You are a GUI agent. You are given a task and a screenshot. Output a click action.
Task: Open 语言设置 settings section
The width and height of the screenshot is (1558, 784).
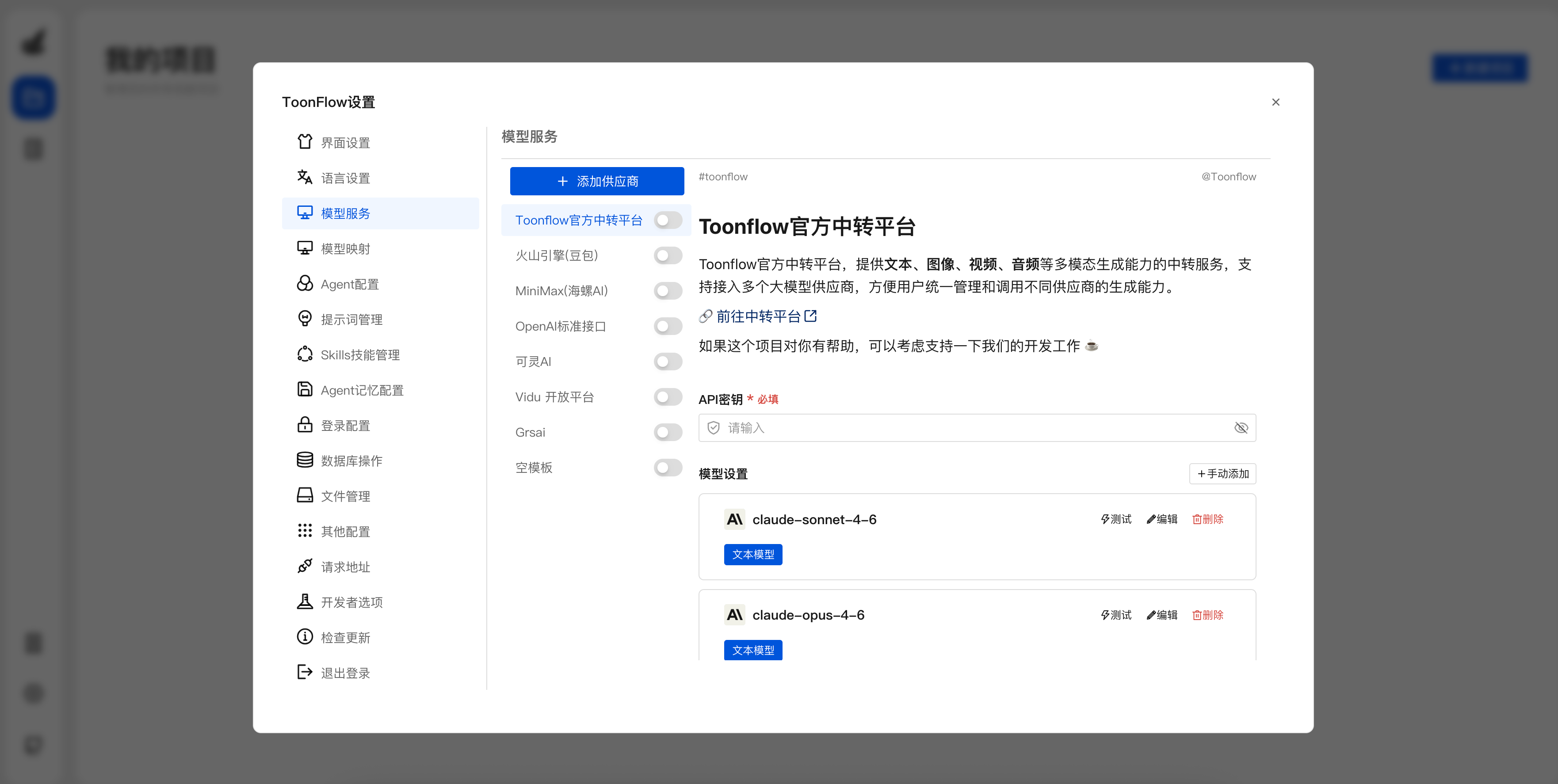pos(380,178)
